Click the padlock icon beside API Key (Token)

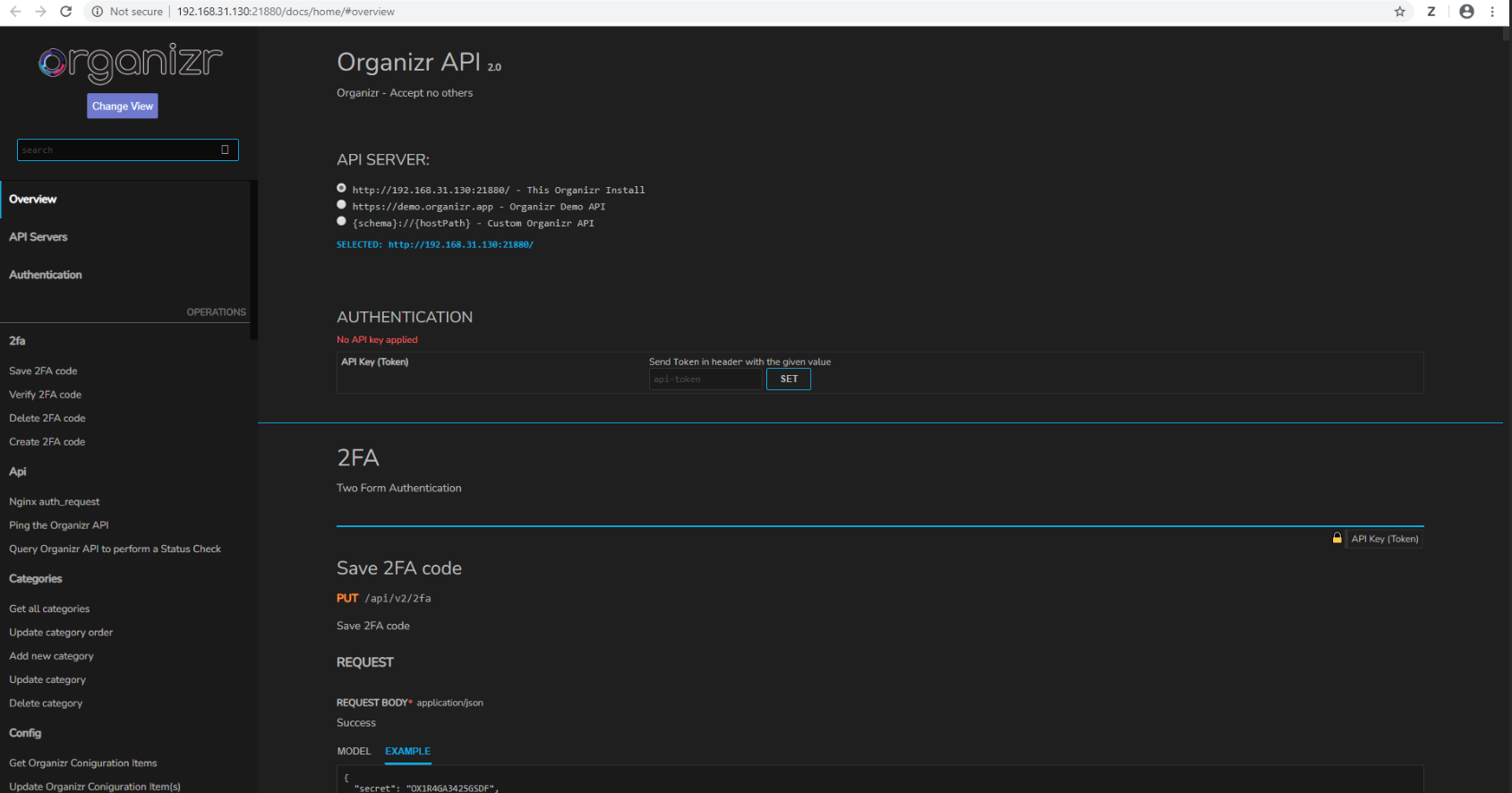pos(1337,538)
